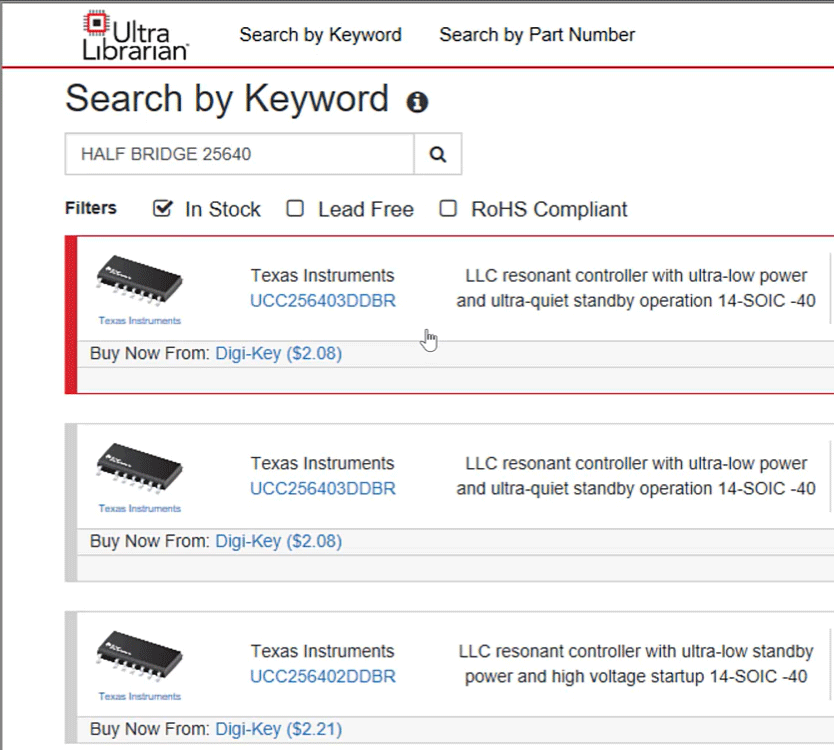Open Search by Part Number menu item
The height and width of the screenshot is (750, 834).
click(x=537, y=35)
